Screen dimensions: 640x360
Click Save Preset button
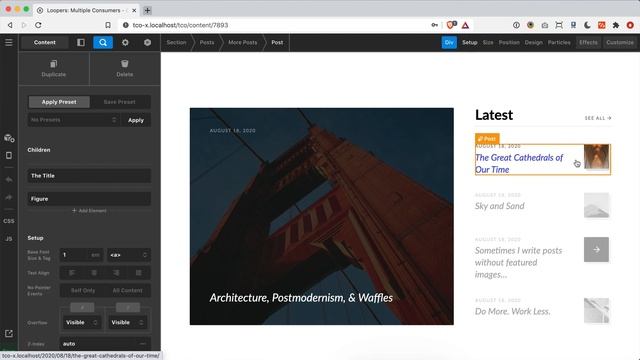(x=120, y=102)
